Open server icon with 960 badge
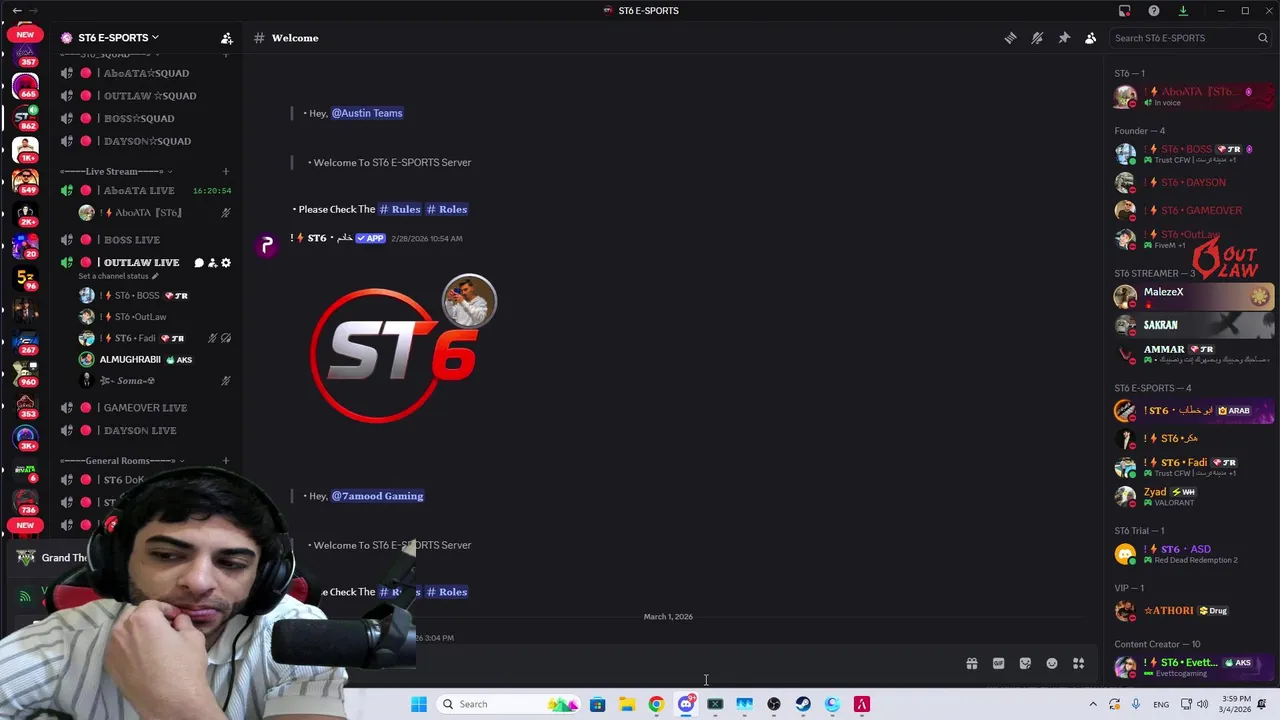 tap(25, 375)
